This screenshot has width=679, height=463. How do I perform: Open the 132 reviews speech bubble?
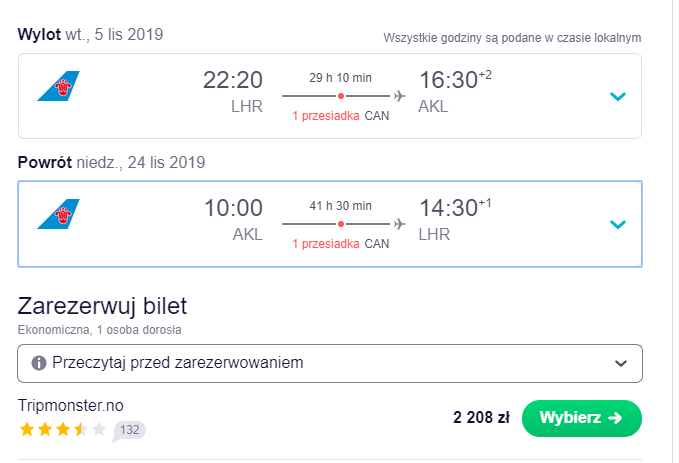[129, 431]
